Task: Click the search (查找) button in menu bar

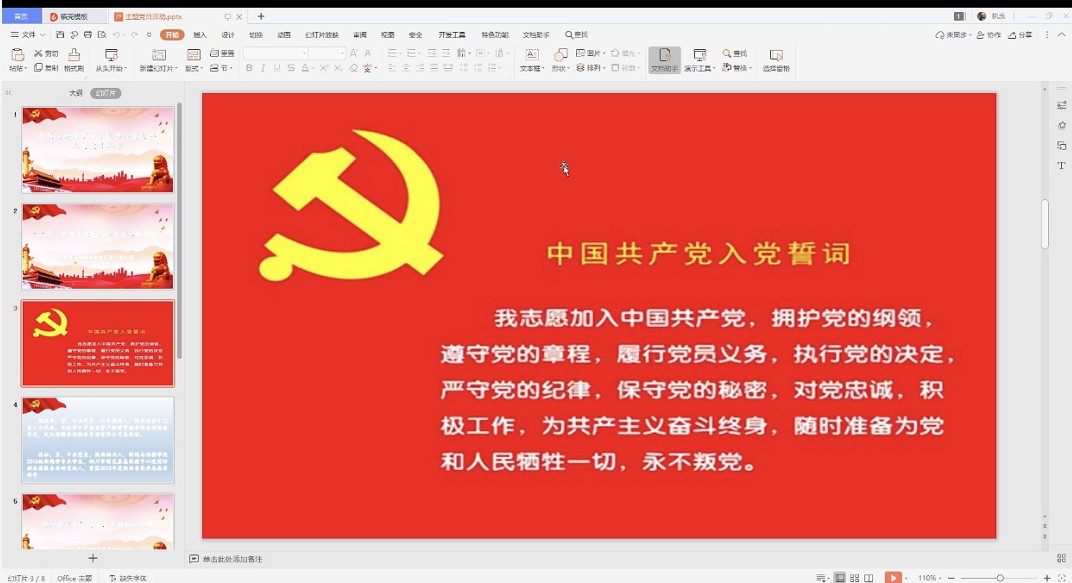Action: coord(576,34)
